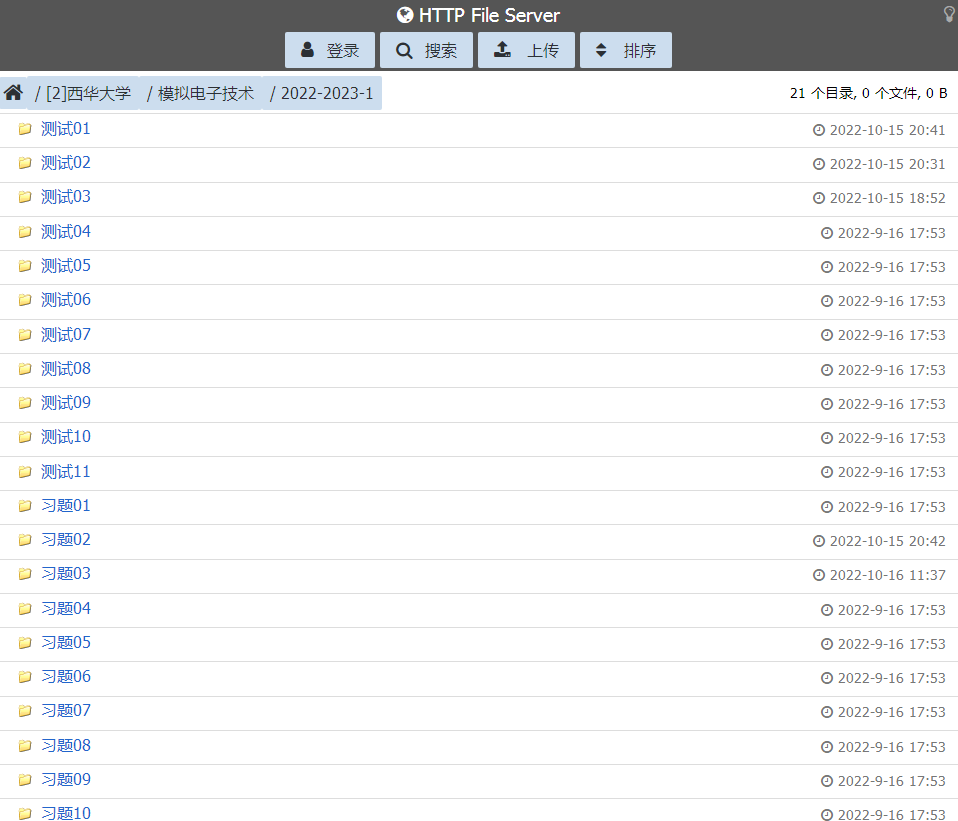The image size is (958, 821).
Task: Click folder icon for 测试06
Action: tap(25, 300)
